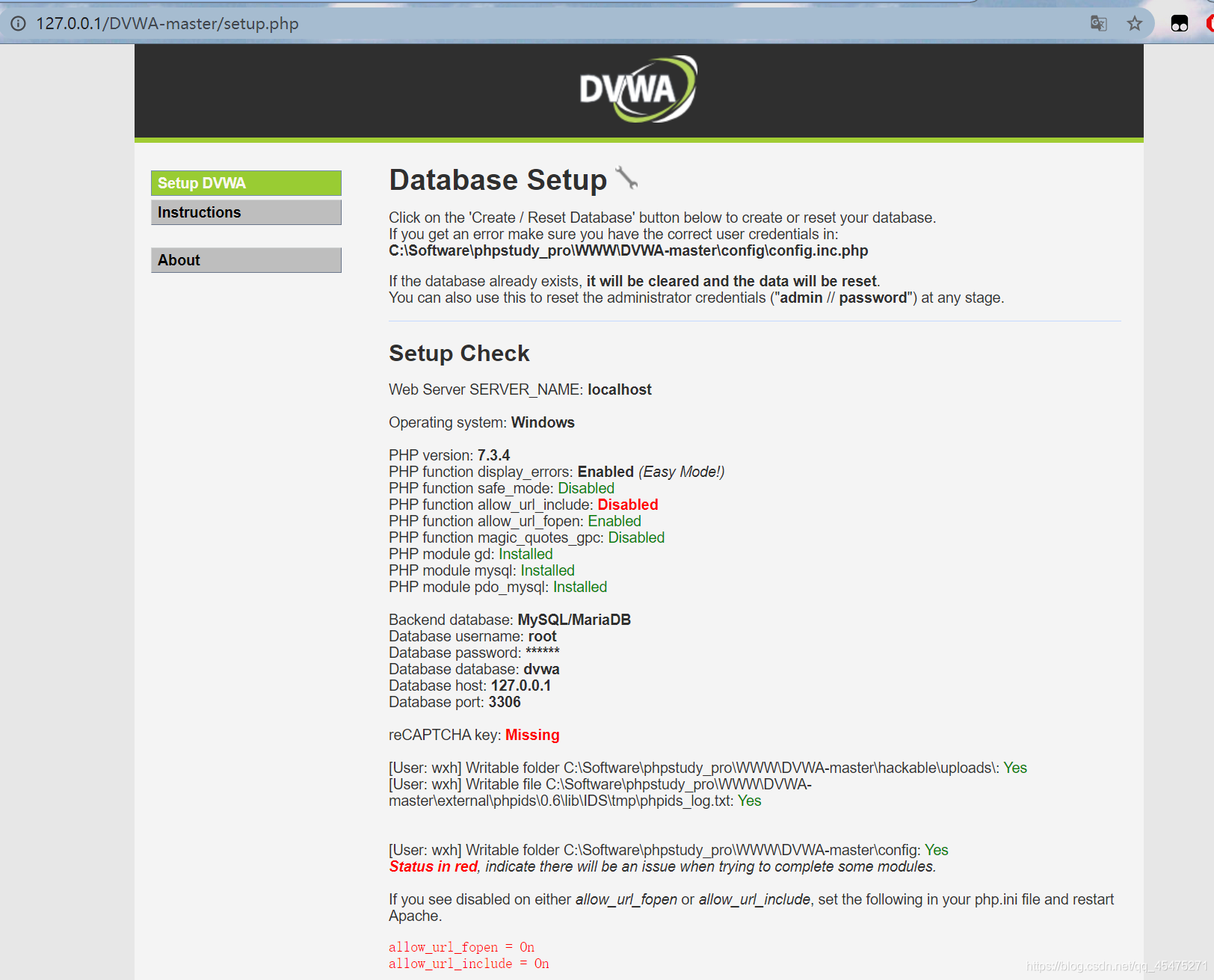The width and height of the screenshot is (1214, 980).
Task: Click Yes for phpids_log.txt writable file
Action: point(750,801)
